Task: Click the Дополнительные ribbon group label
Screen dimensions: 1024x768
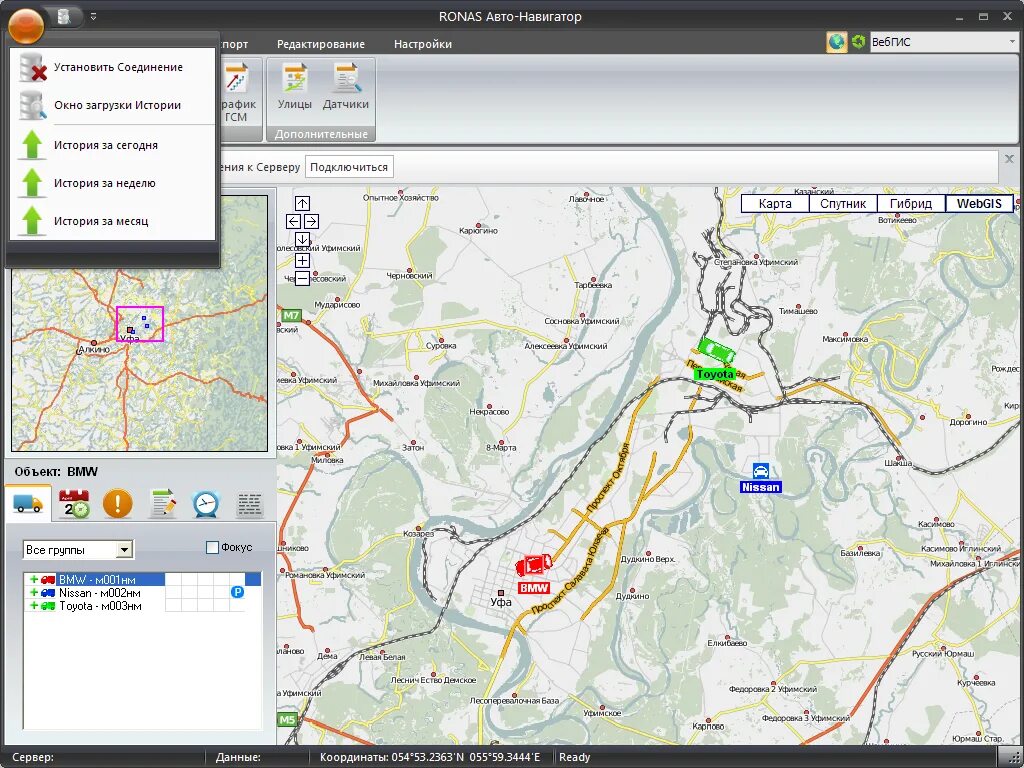Action: 321,134
